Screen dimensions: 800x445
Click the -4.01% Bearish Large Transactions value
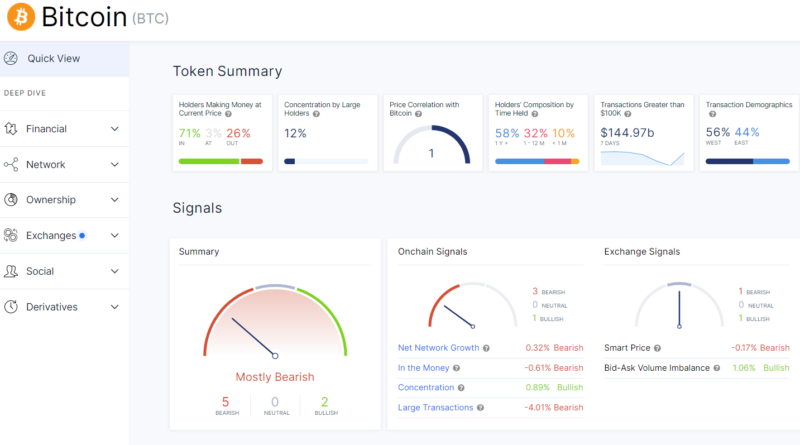554,407
